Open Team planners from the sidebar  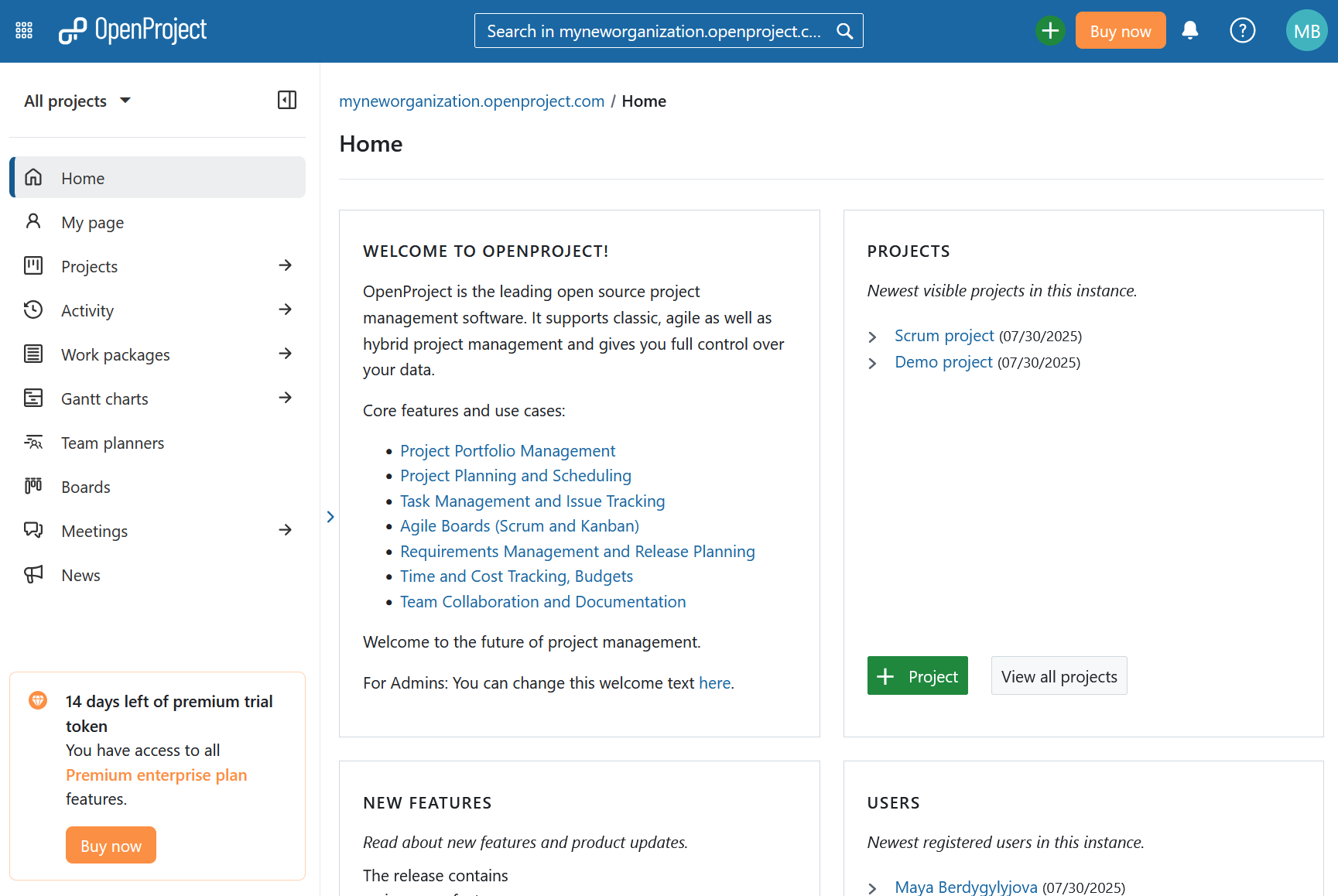click(112, 443)
